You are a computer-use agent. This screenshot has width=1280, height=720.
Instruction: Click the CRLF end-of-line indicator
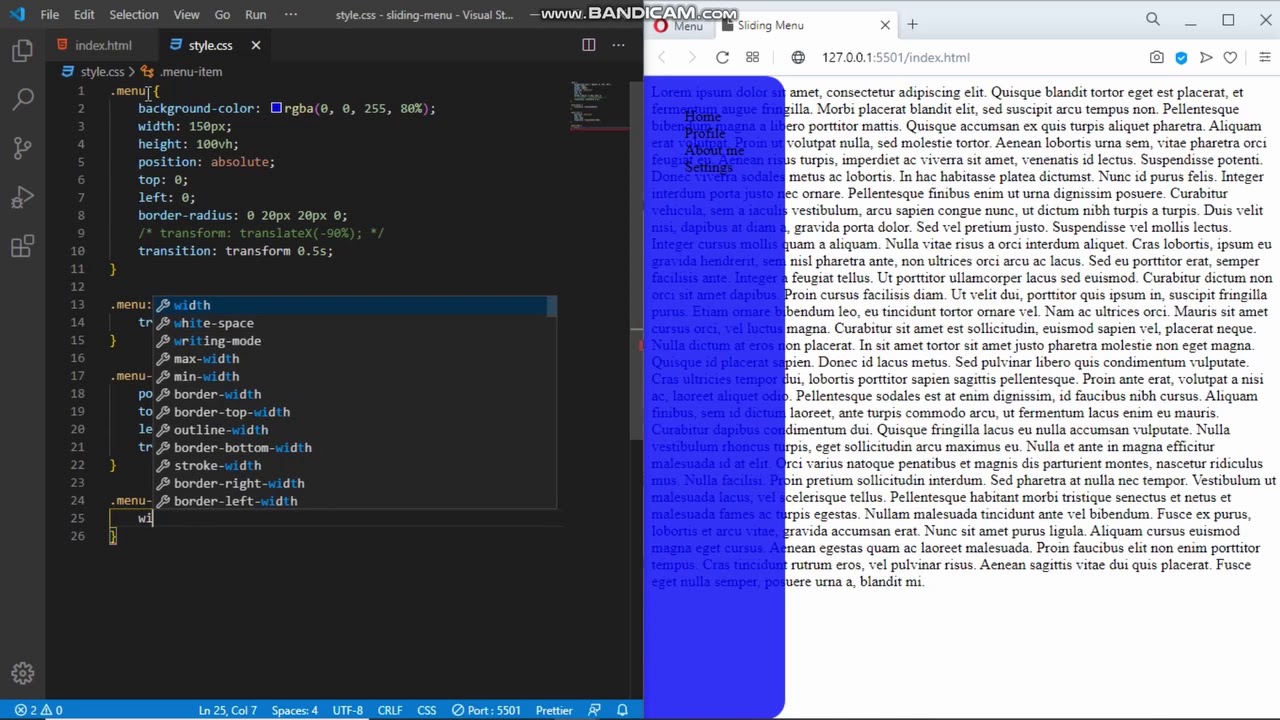click(x=389, y=710)
